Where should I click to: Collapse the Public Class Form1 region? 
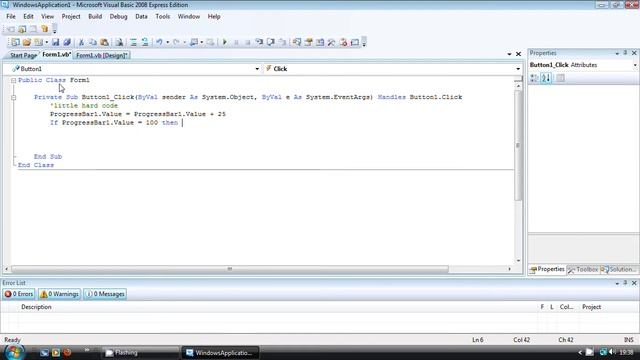point(13,80)
